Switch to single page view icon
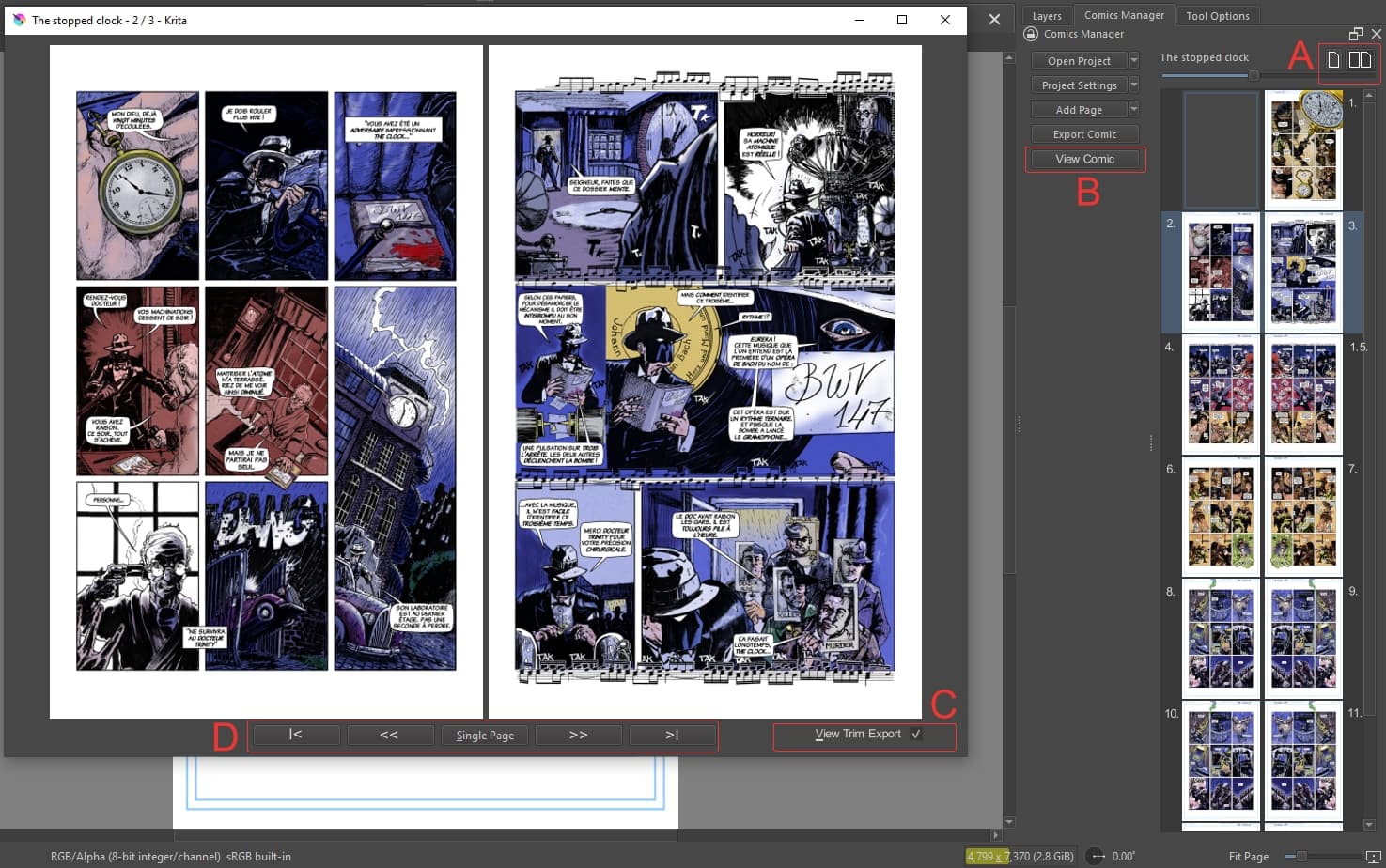 coord(1333,60)
